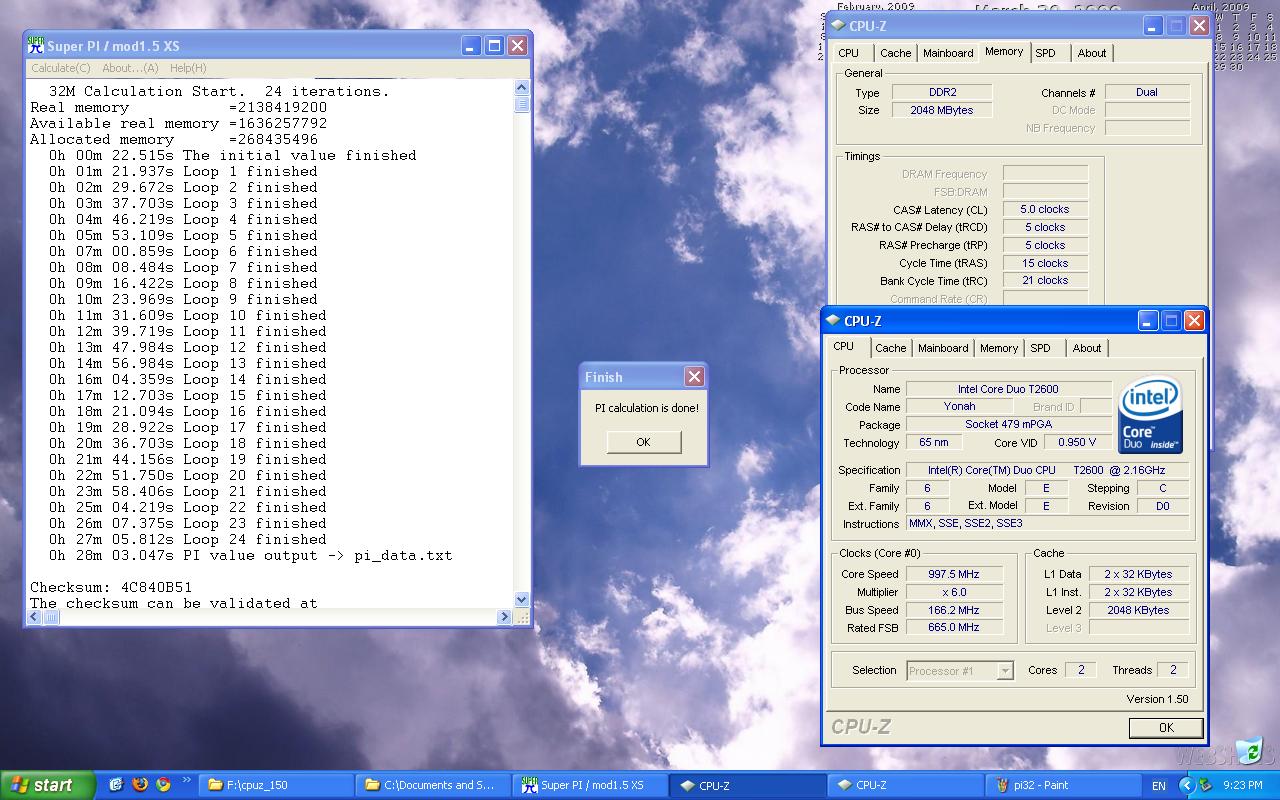Click the Cycle Time tRAS 15 clocks value
Viewport: 1280px width, 800px height.
(1045, 263)
